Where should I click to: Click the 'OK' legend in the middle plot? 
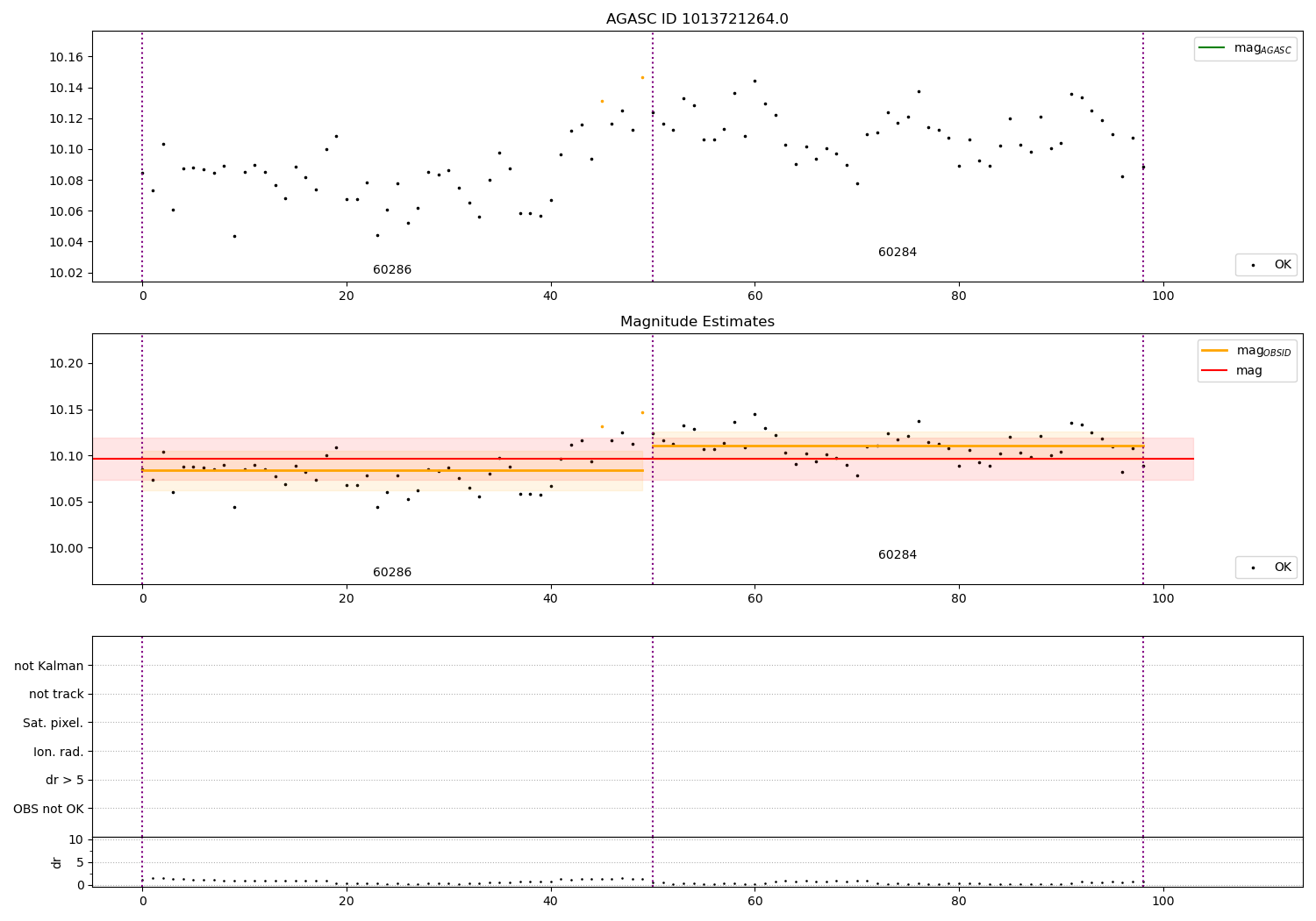point(1266,568)
